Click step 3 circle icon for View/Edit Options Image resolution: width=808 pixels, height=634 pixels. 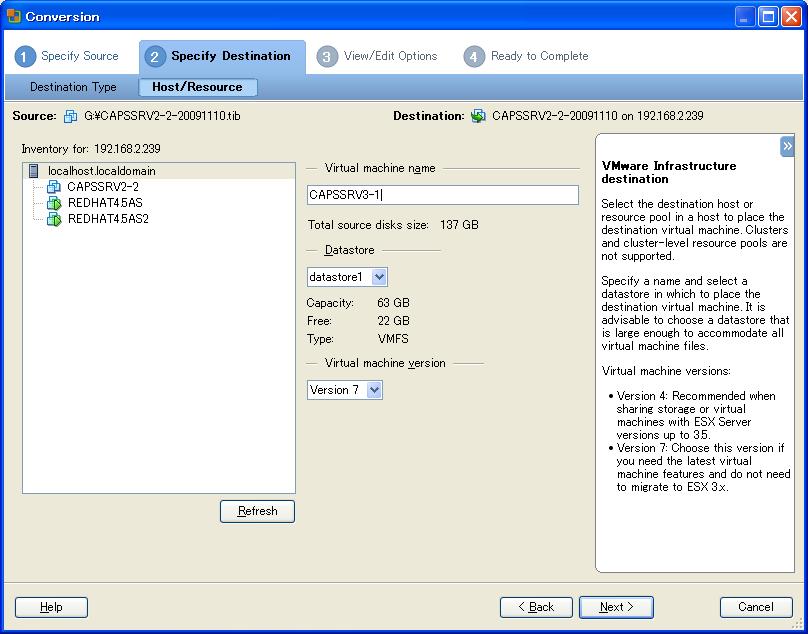pyautogui.click(x=327, y=56)
